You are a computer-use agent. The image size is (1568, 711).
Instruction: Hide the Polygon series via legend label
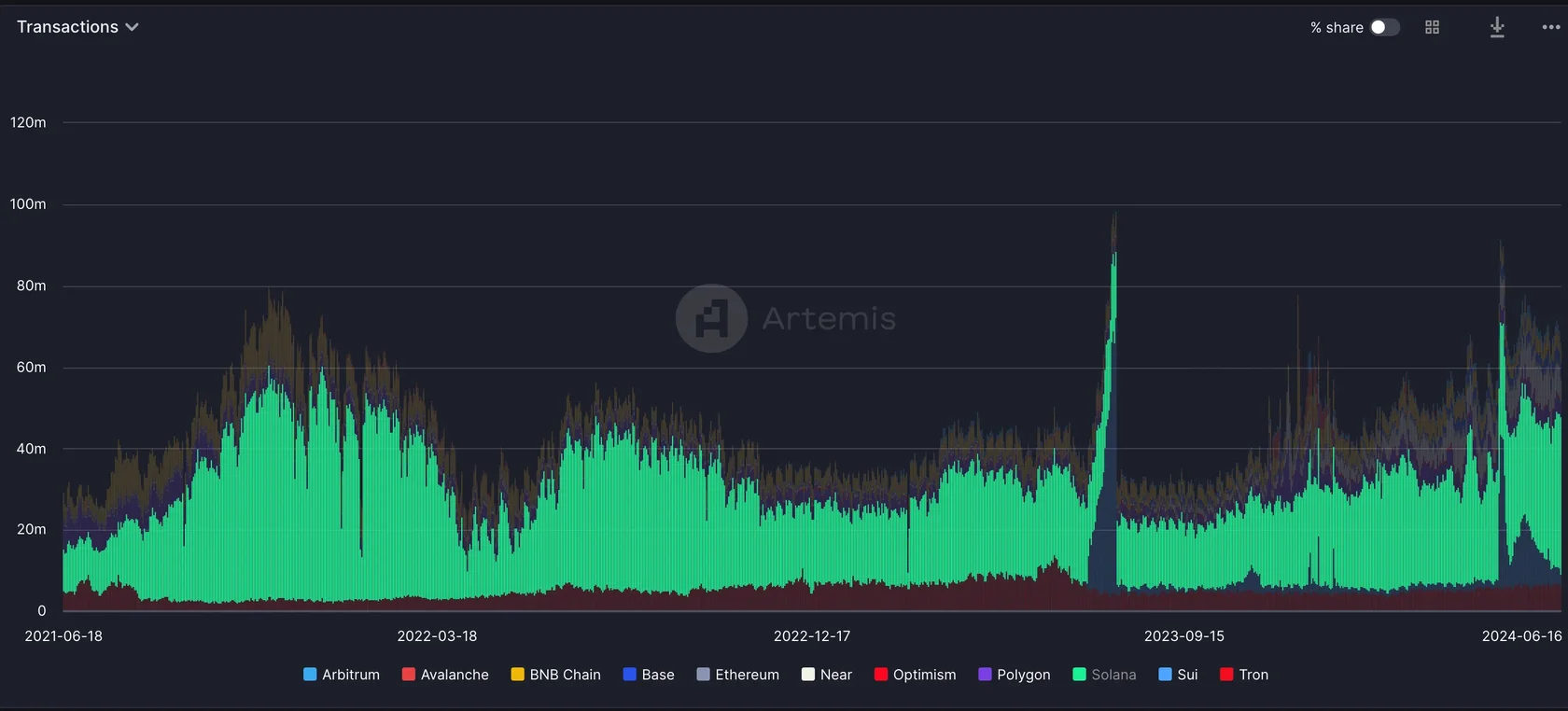(x=1023, y=675)
